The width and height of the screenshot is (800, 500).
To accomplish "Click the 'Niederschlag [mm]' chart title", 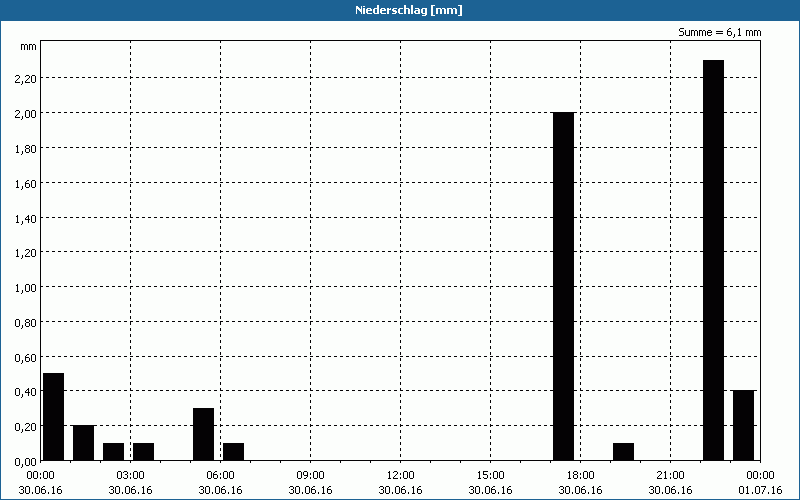I will point(409,10).
